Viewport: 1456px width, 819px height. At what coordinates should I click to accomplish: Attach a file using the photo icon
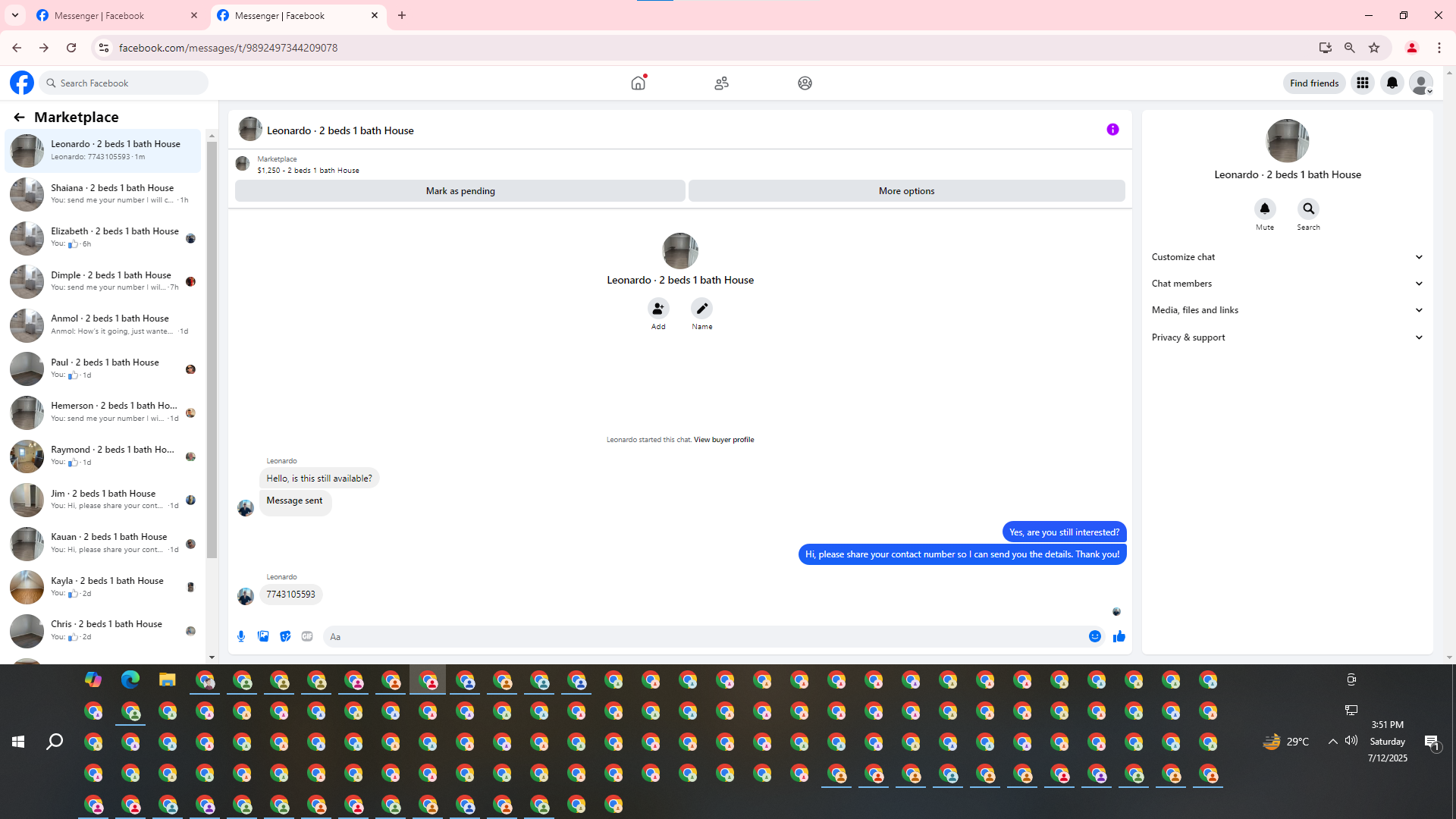[x=263, y=636]
